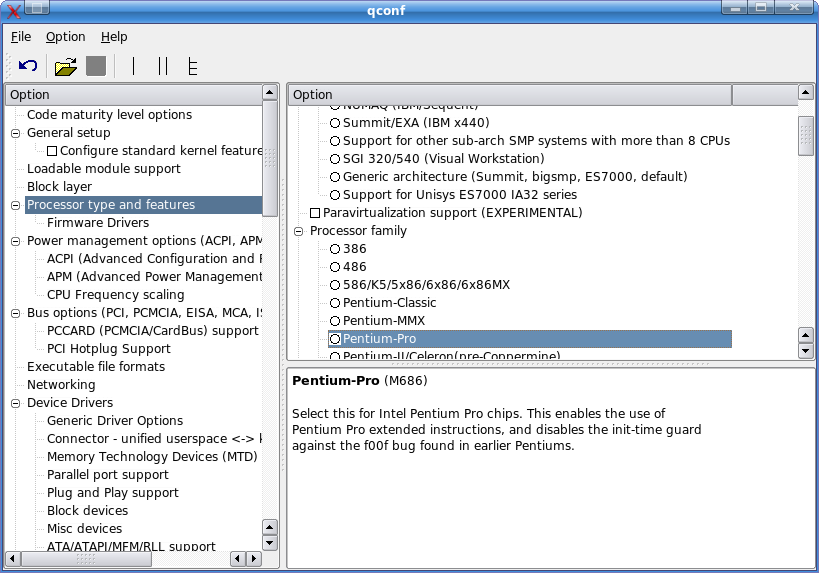Select Summit/EXA (IBM x440) radio button
Viewport: 819px width, 573px height.
335,123
